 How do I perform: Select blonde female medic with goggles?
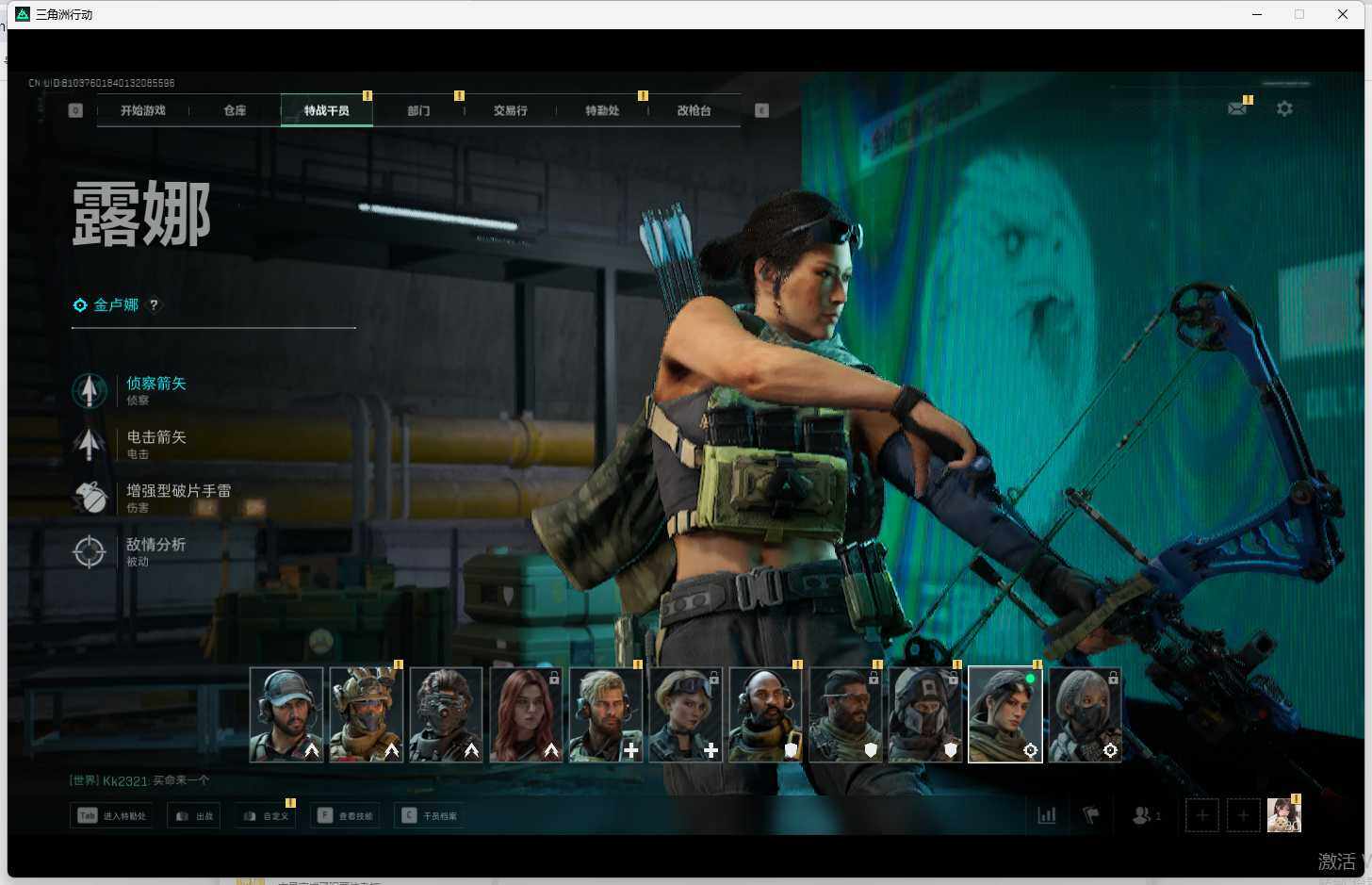tap(686, 714)
